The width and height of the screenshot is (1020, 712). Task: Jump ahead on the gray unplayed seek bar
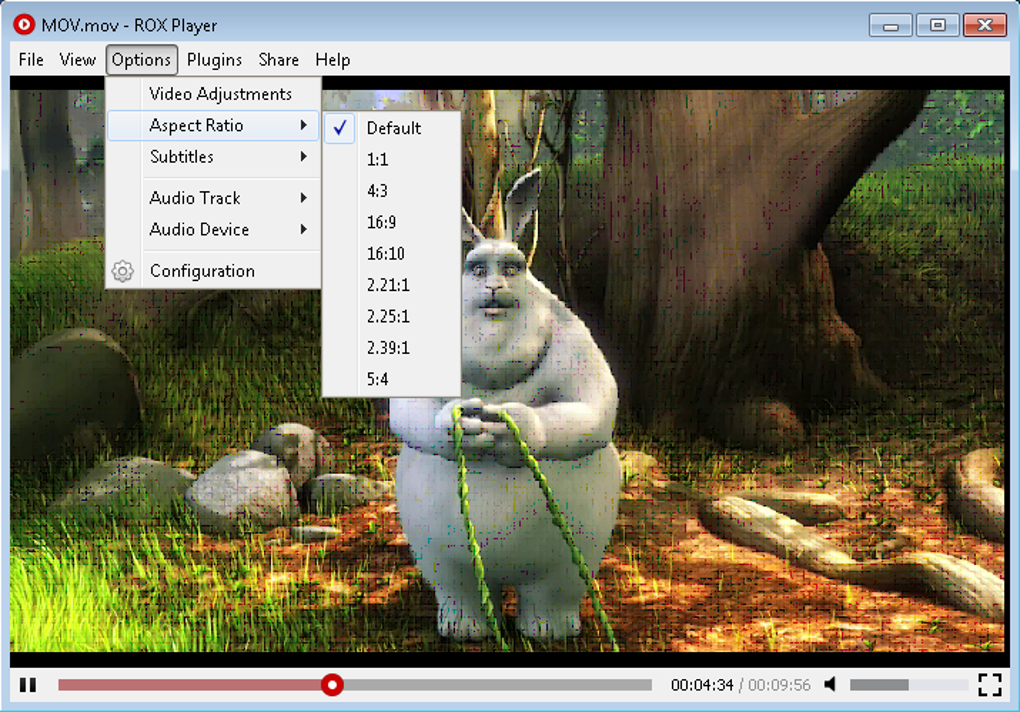pos(498,685)
